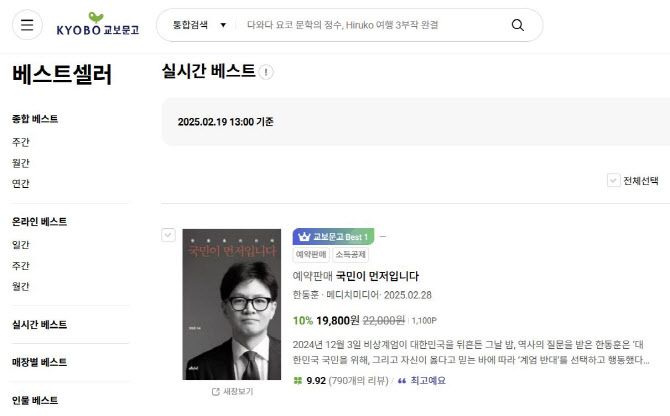Open the info icon beside 실시간 베스트

click(266, 72)
